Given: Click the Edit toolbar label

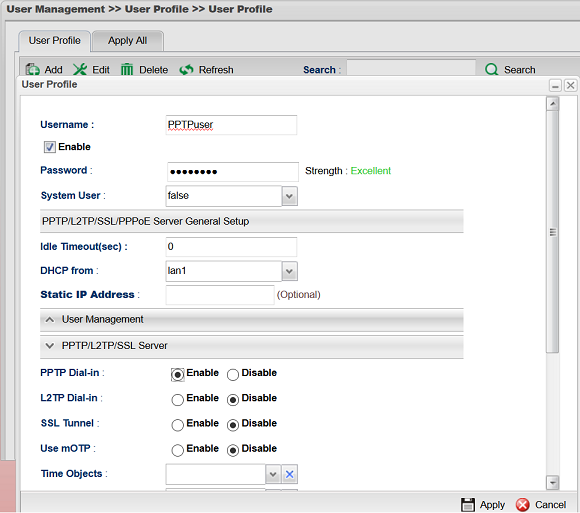Looking at the screenshot, I should pos(101,70).
